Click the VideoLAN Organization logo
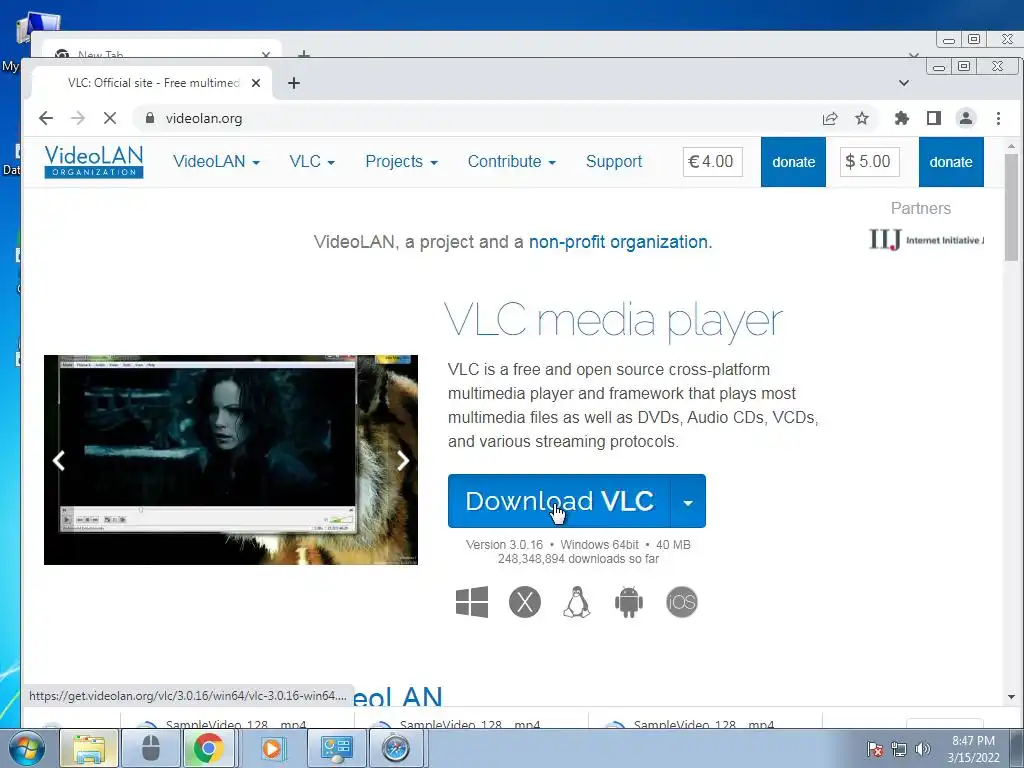Screen dimensions: 1024x768 tap(94, 161)
